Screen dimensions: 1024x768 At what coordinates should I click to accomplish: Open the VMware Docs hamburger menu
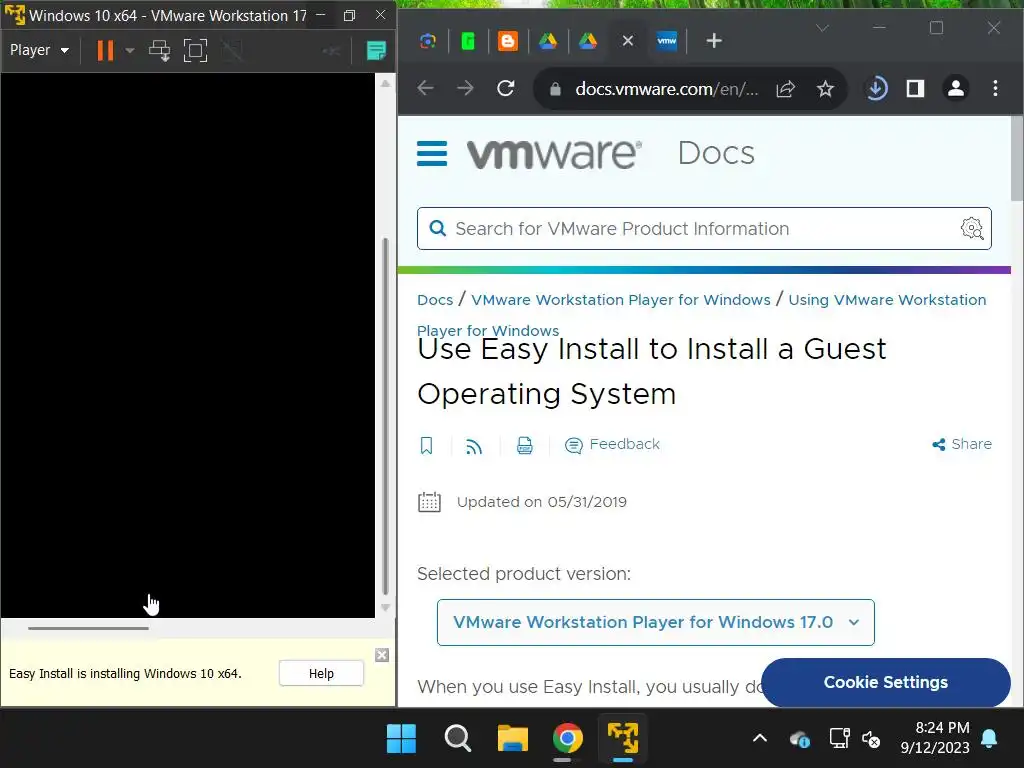[x=432, y=154]
